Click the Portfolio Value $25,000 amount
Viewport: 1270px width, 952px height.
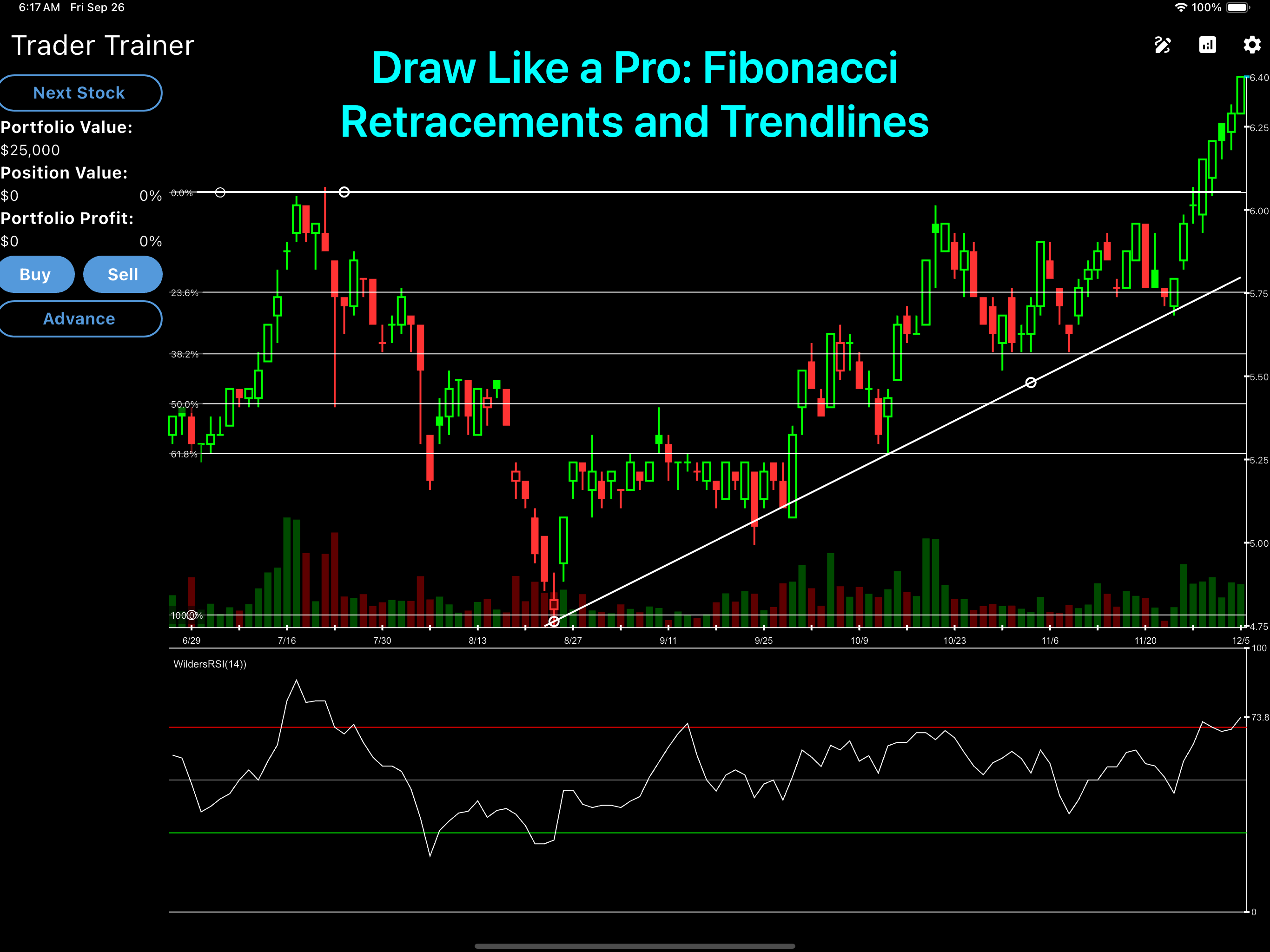click(30, 151)
